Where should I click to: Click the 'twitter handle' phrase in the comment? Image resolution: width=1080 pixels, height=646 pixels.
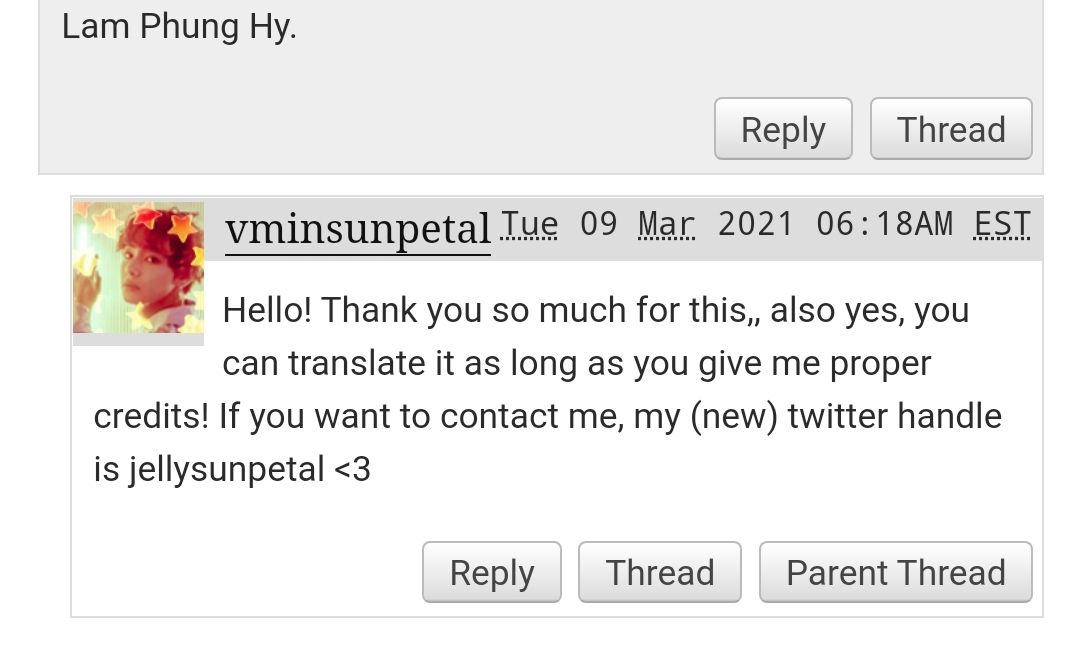[x=895, y=416]
